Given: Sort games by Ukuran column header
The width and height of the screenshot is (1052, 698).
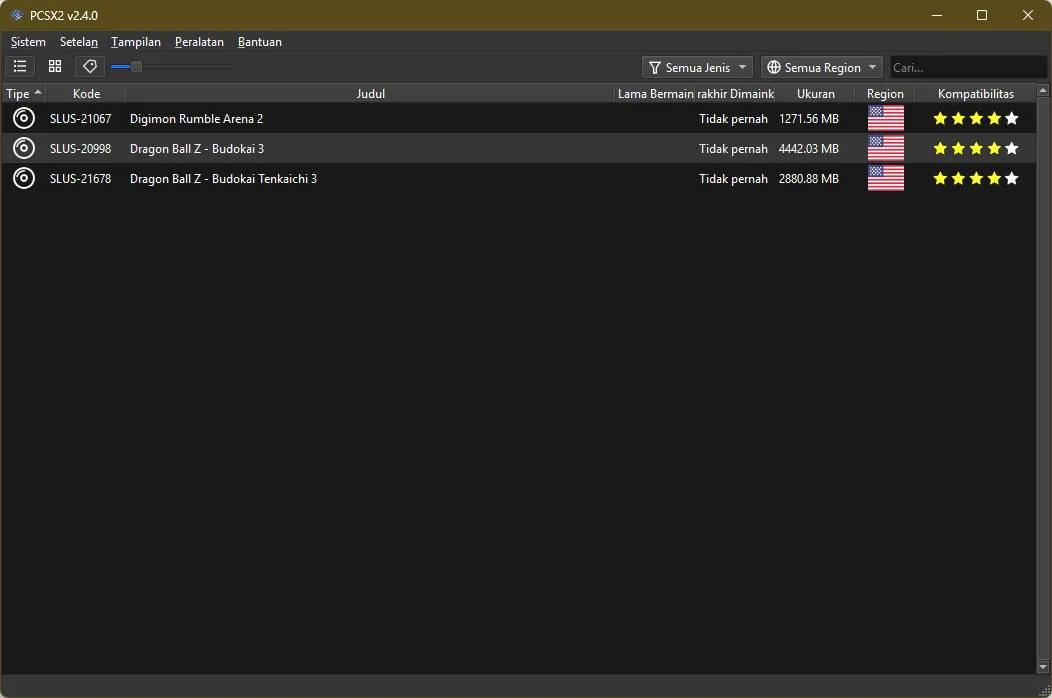Looking at the screenshot, I should click(815, 94).
